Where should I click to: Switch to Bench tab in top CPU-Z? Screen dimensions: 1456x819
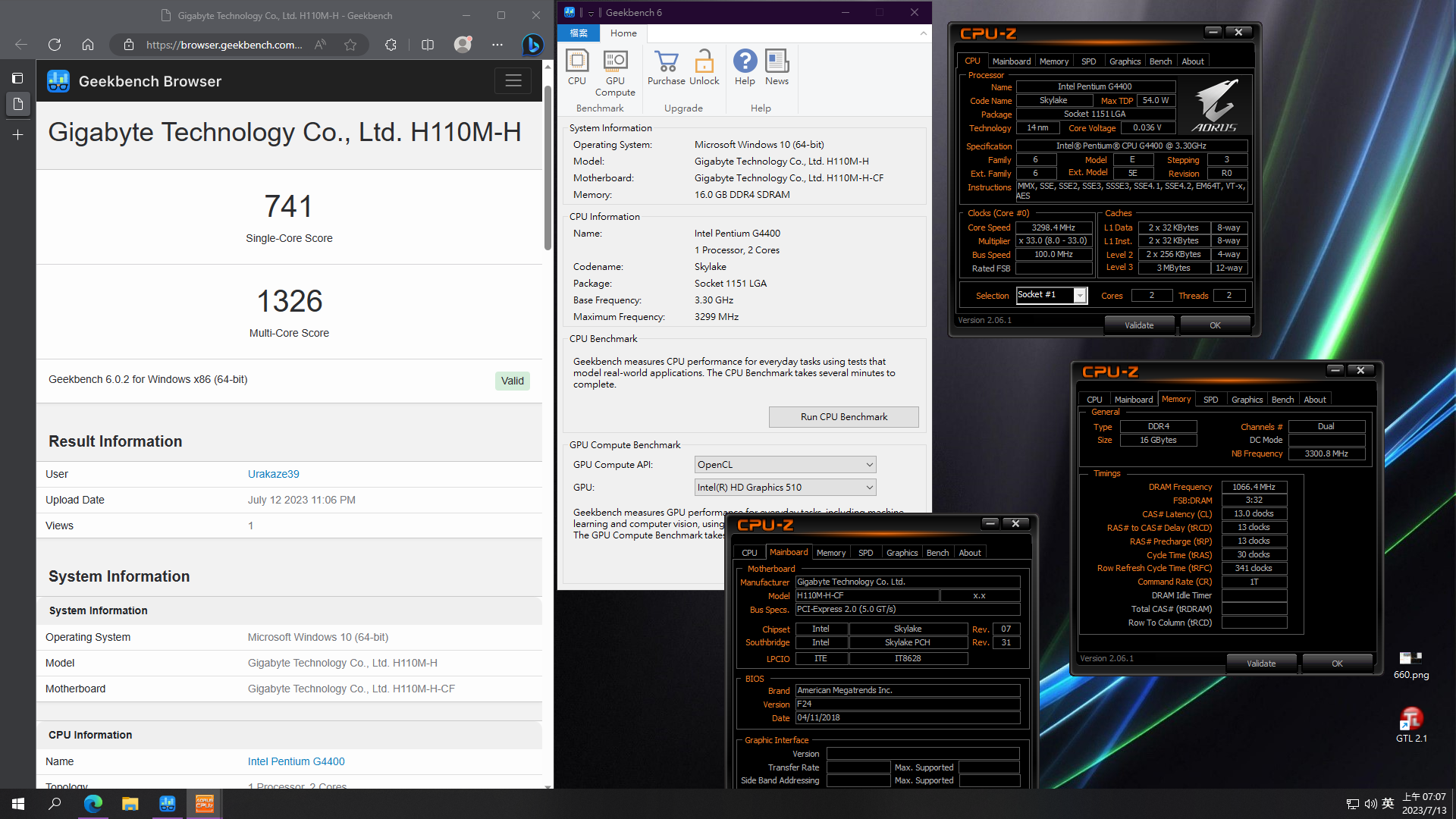[x=1160, y=61]
